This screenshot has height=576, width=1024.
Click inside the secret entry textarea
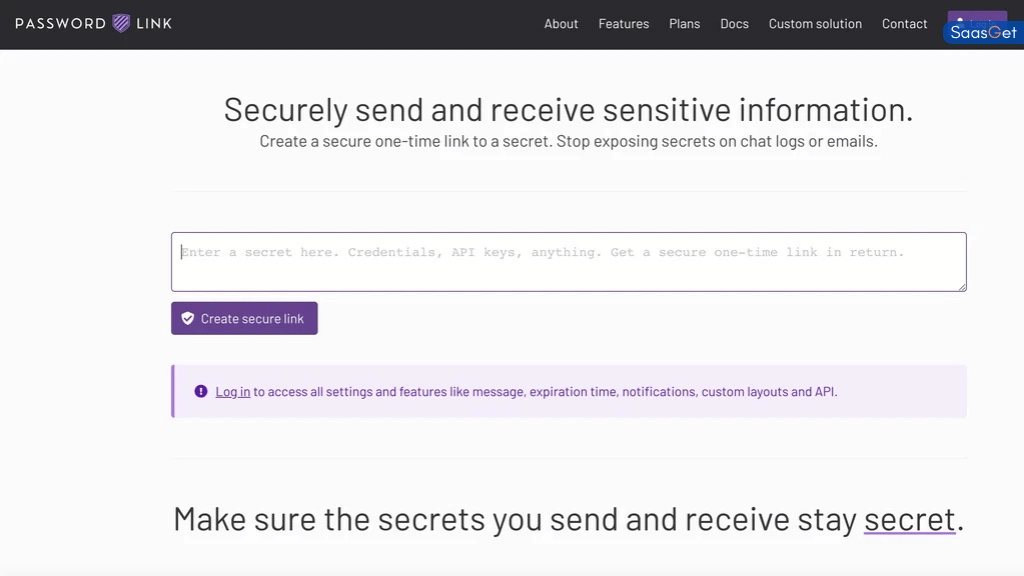coord(569,261)
